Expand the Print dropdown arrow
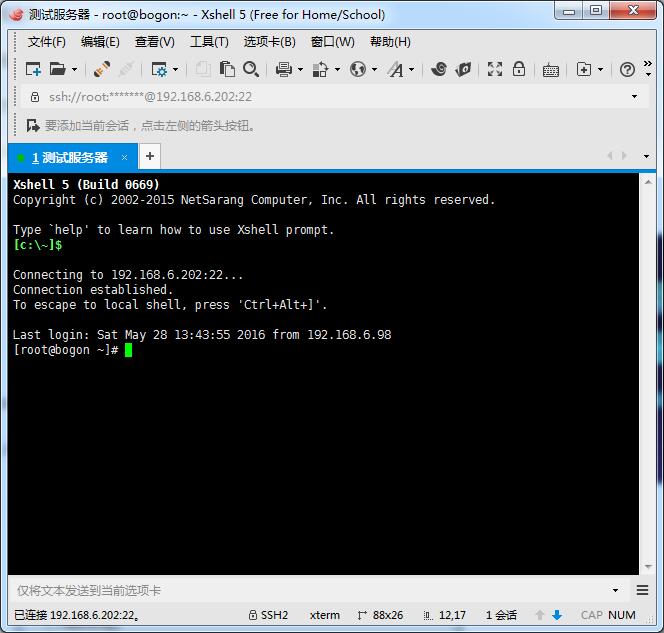Viewport: 664px width, 633px height. coord(300,69)
